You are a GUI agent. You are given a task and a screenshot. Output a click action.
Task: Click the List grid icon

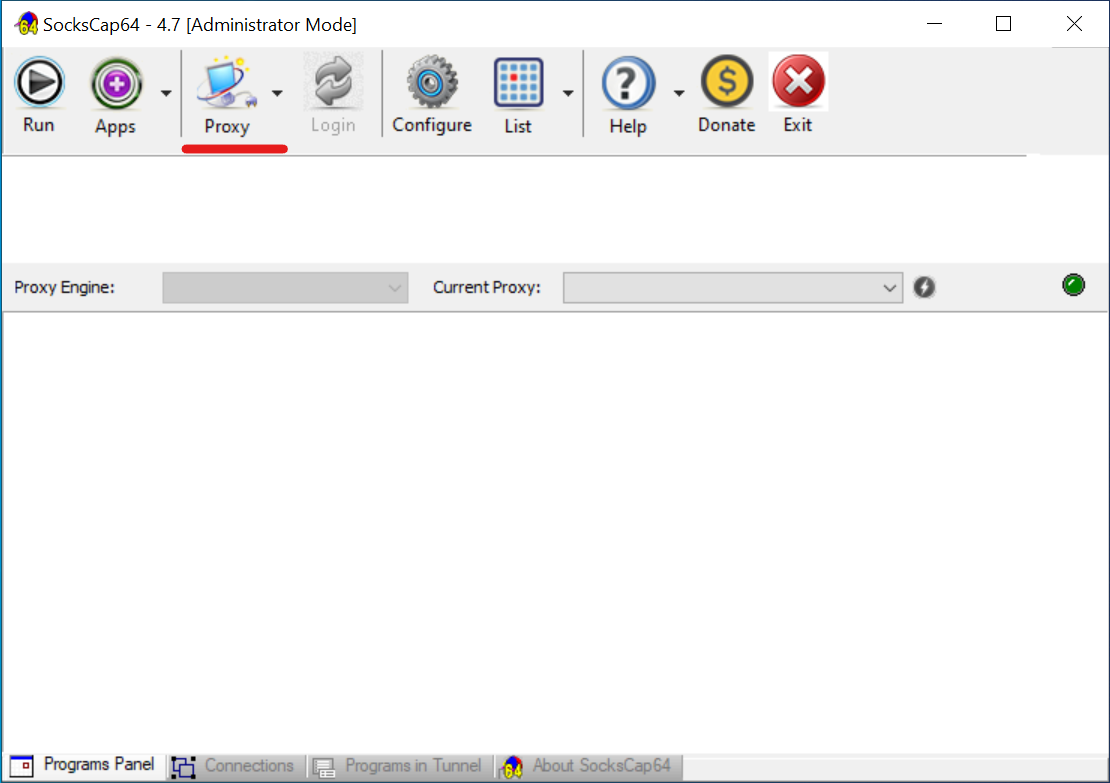click(518, 84)
